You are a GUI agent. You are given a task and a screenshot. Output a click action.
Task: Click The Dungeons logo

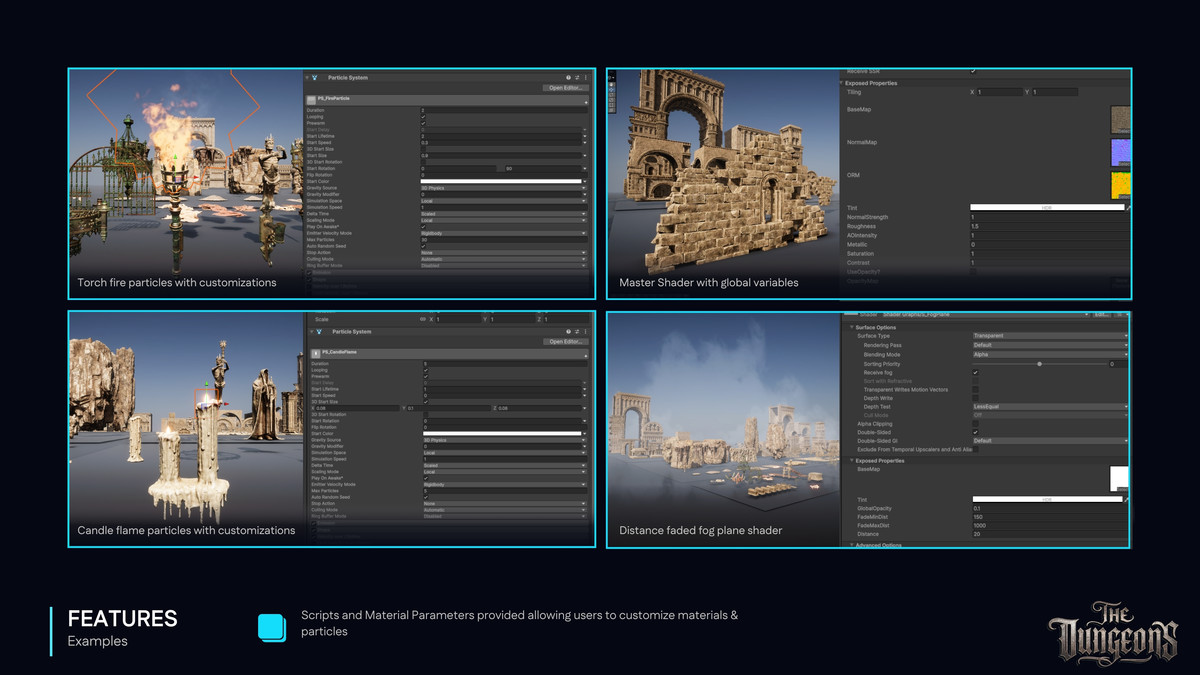pos(1112,632)
